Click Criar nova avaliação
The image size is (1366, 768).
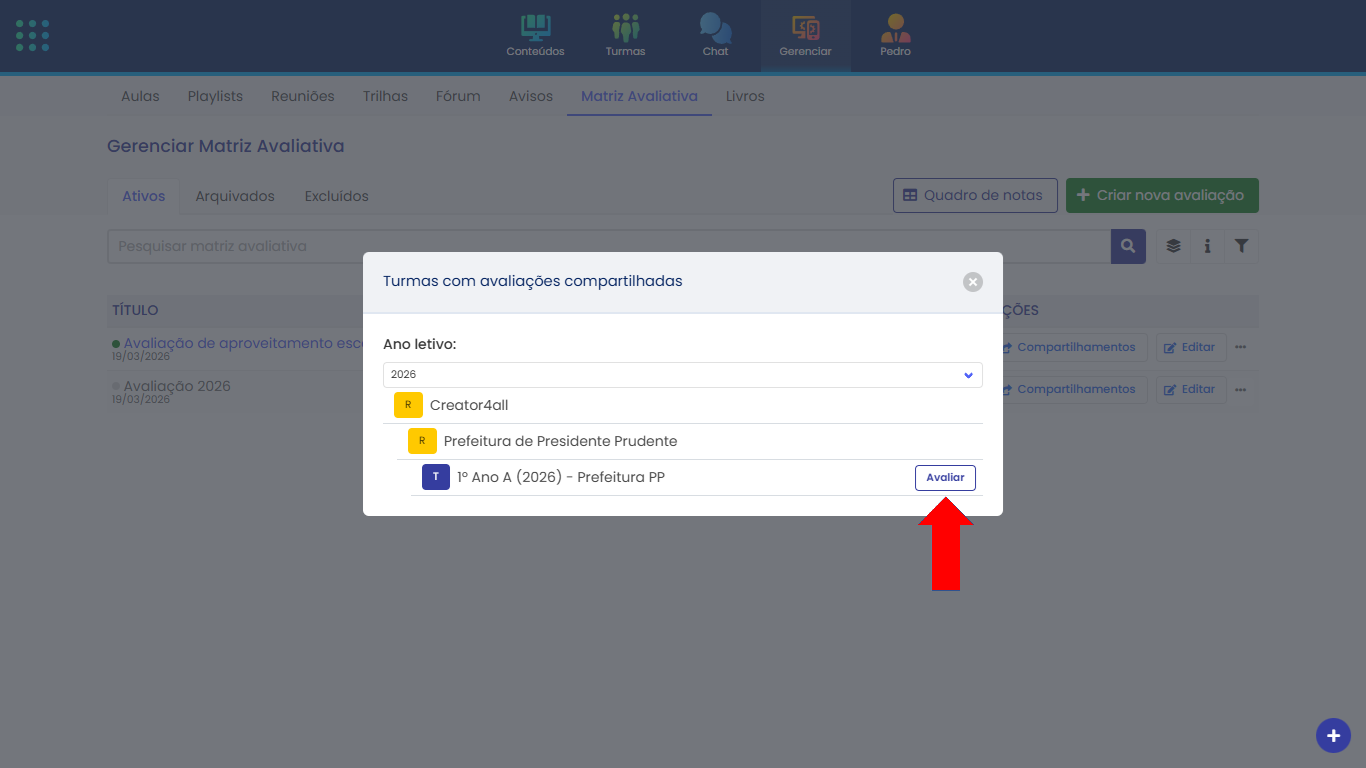(x=1162, y=195)
